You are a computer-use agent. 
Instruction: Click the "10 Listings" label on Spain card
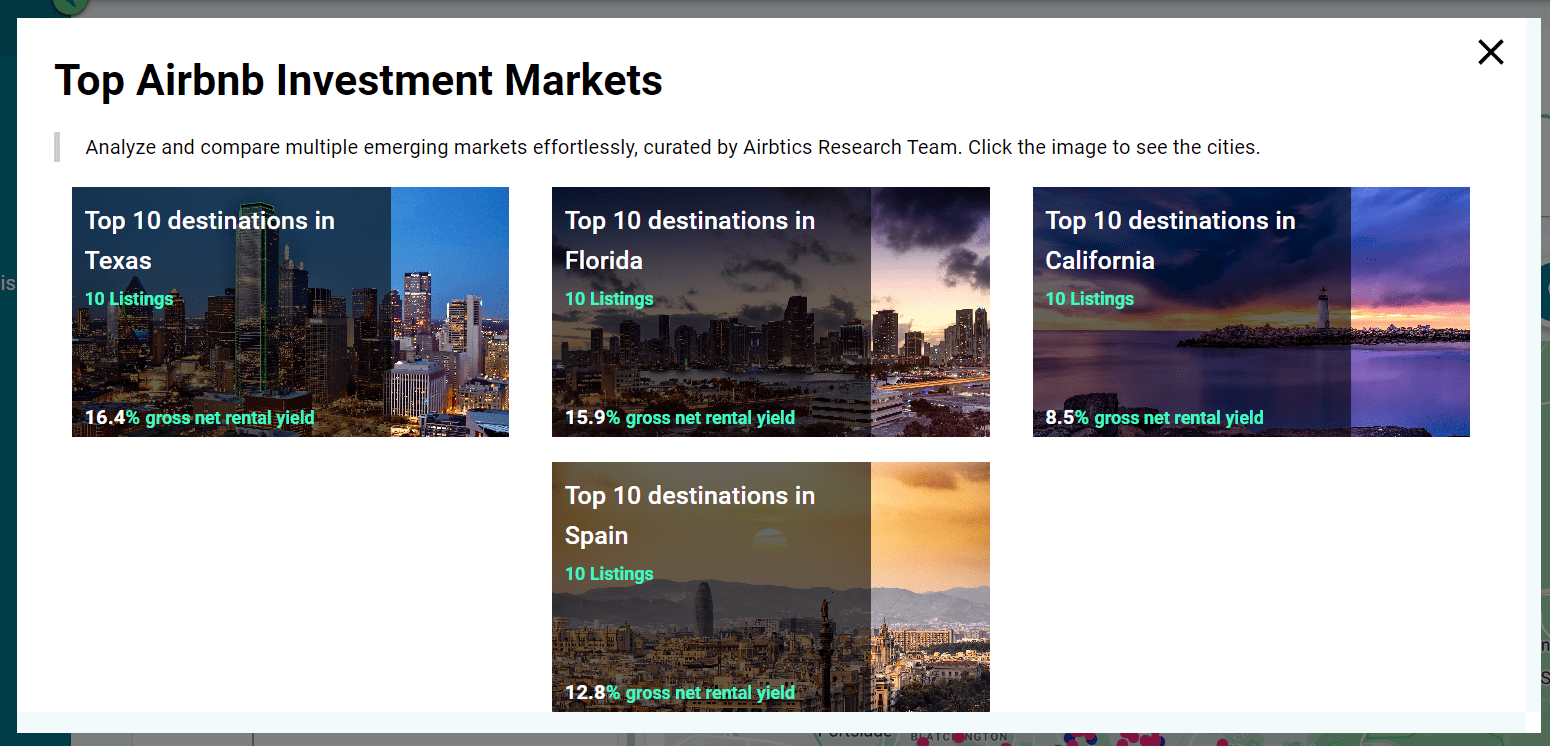click(609, 573)
